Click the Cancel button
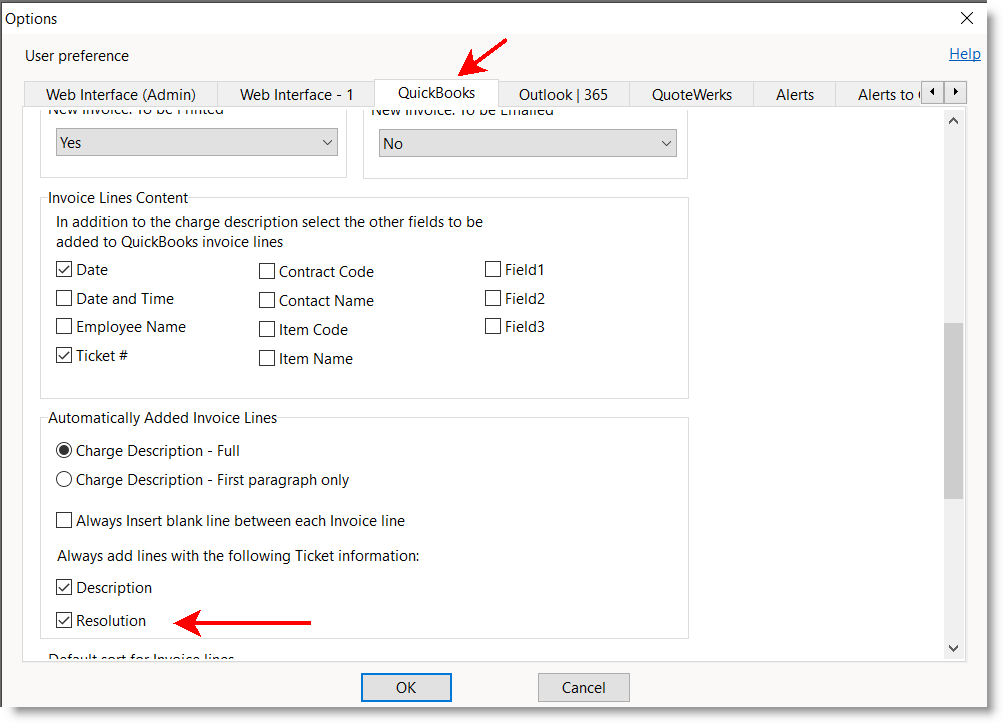Image resolution: width=1003 pixels, height=723 pixels. pyautogui.click(x=583, y=688)
